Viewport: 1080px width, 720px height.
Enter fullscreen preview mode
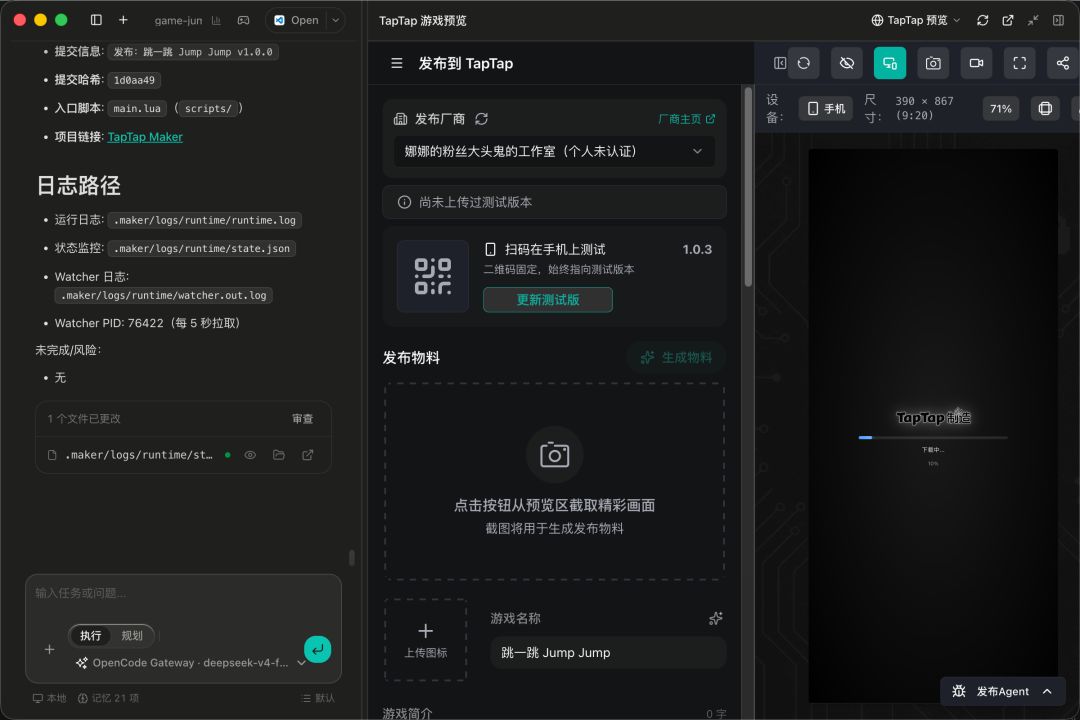[x=1020, y=63]
